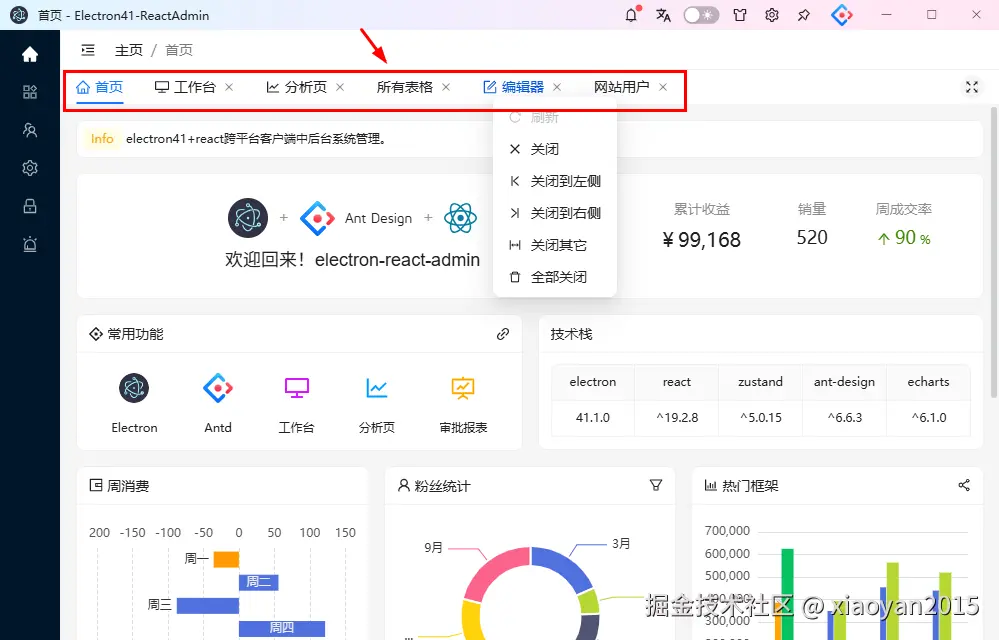Viewport: 999px width, 640px height.
Task: Choose 关闭其它 in the context menu
Action: (x=554, y=245)
